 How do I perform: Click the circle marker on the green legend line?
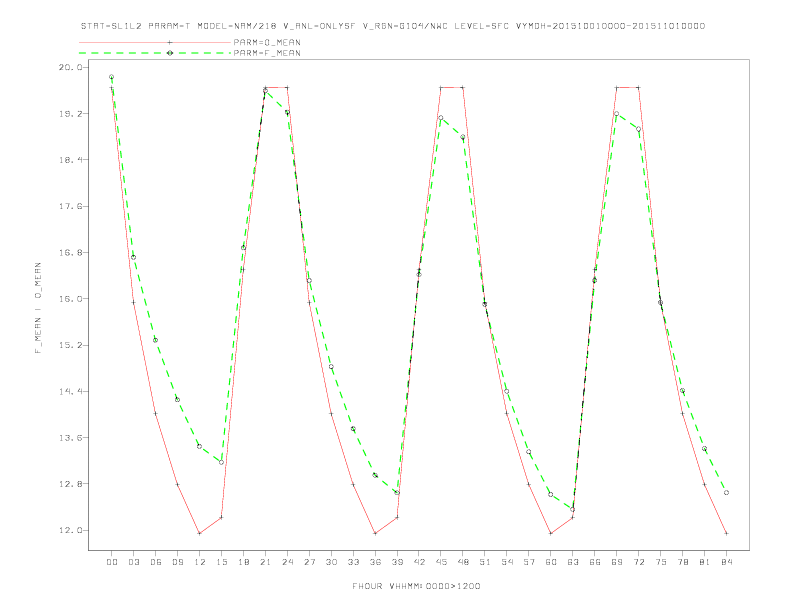pos(170,53)
